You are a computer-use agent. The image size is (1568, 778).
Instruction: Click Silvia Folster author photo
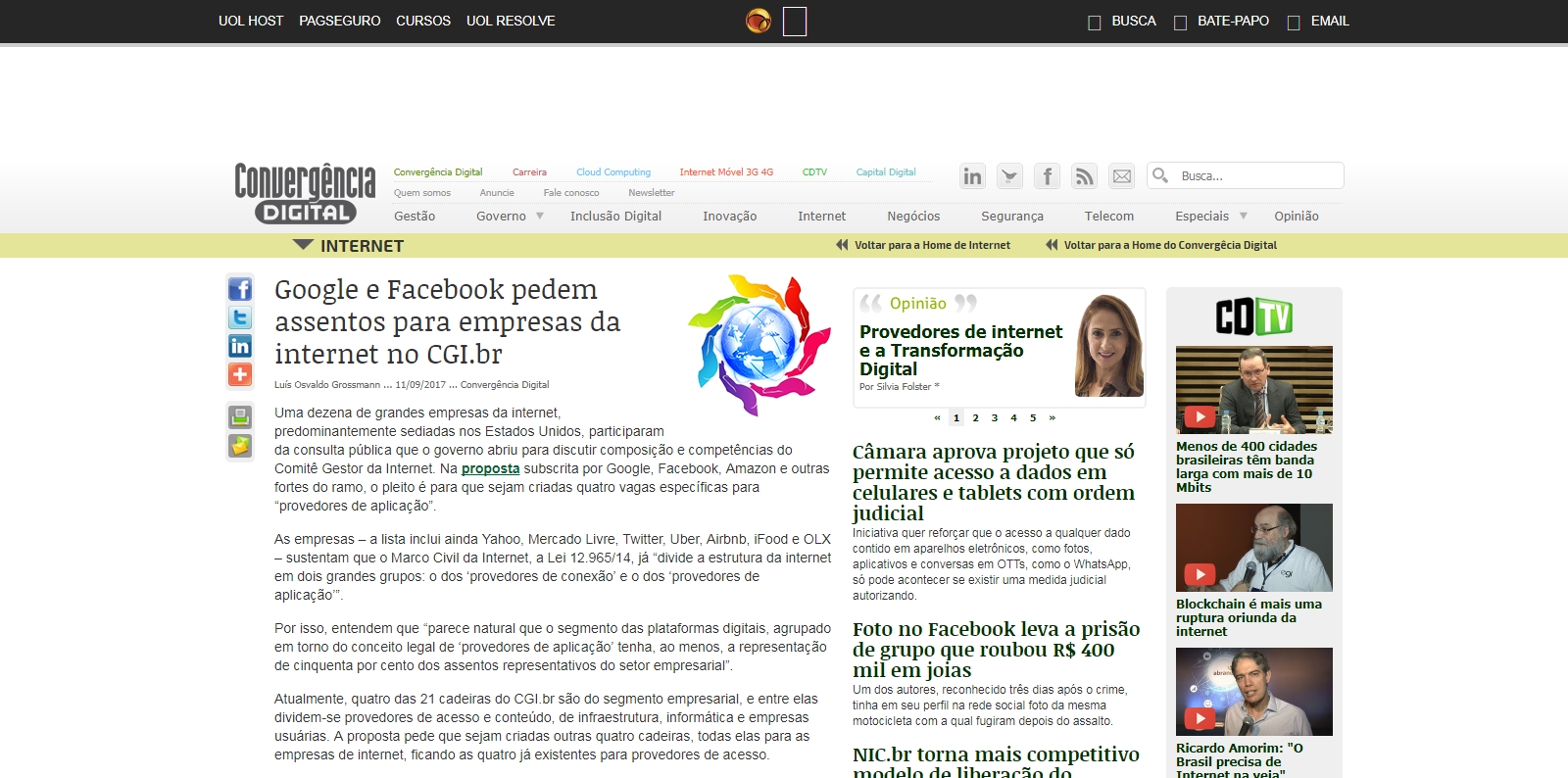[1109, 345]
